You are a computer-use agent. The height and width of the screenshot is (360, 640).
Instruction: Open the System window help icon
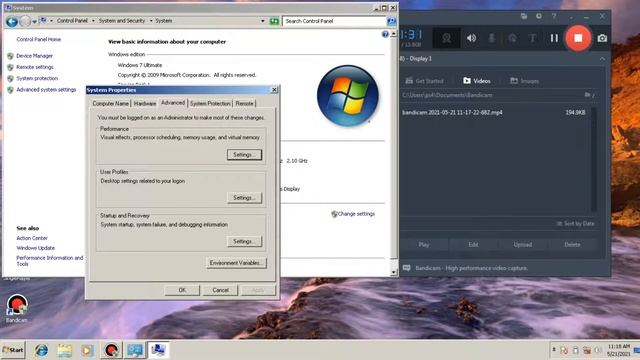click(385, 34)
